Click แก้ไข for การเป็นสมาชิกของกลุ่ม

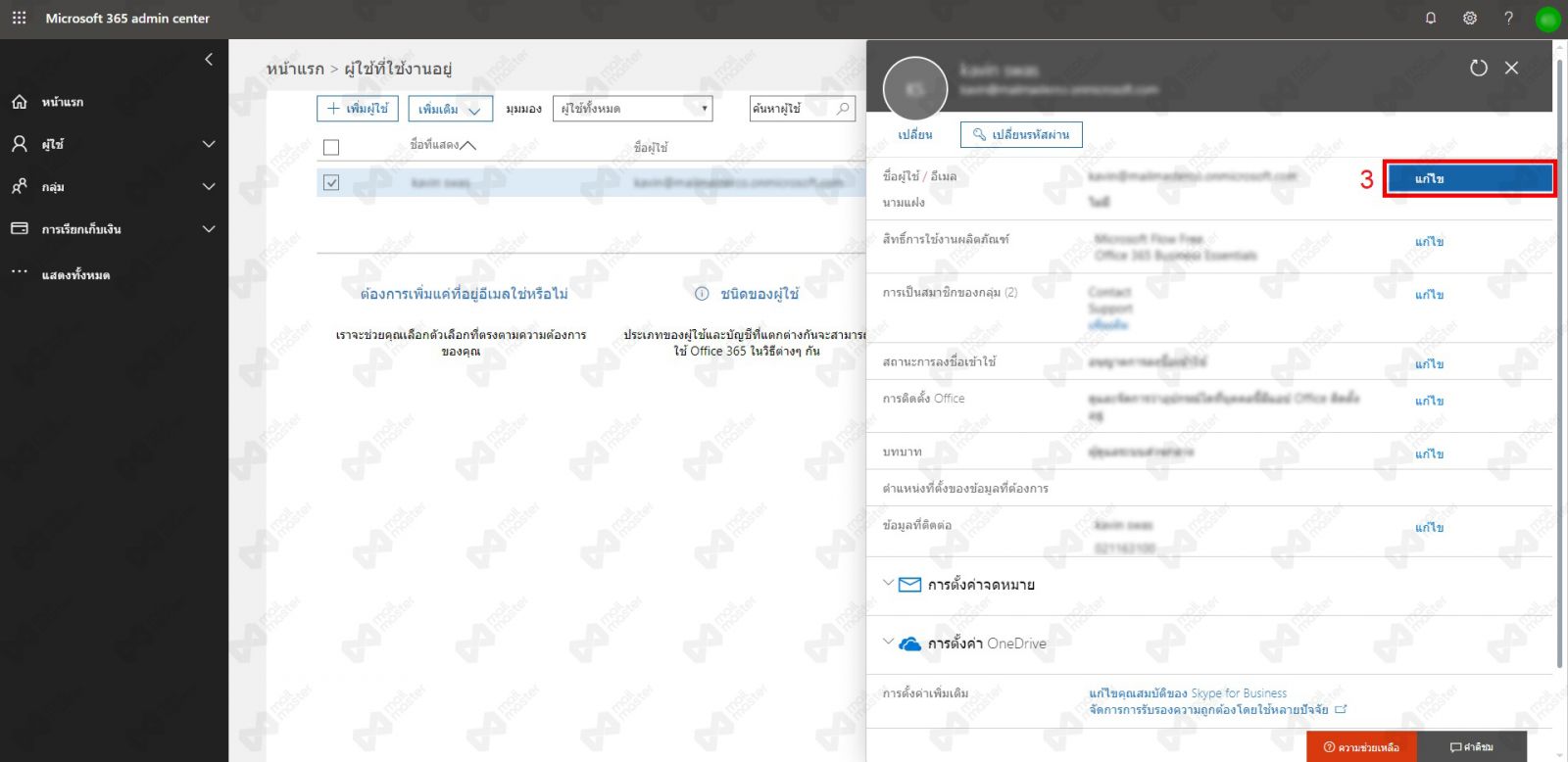point(1430,295)
